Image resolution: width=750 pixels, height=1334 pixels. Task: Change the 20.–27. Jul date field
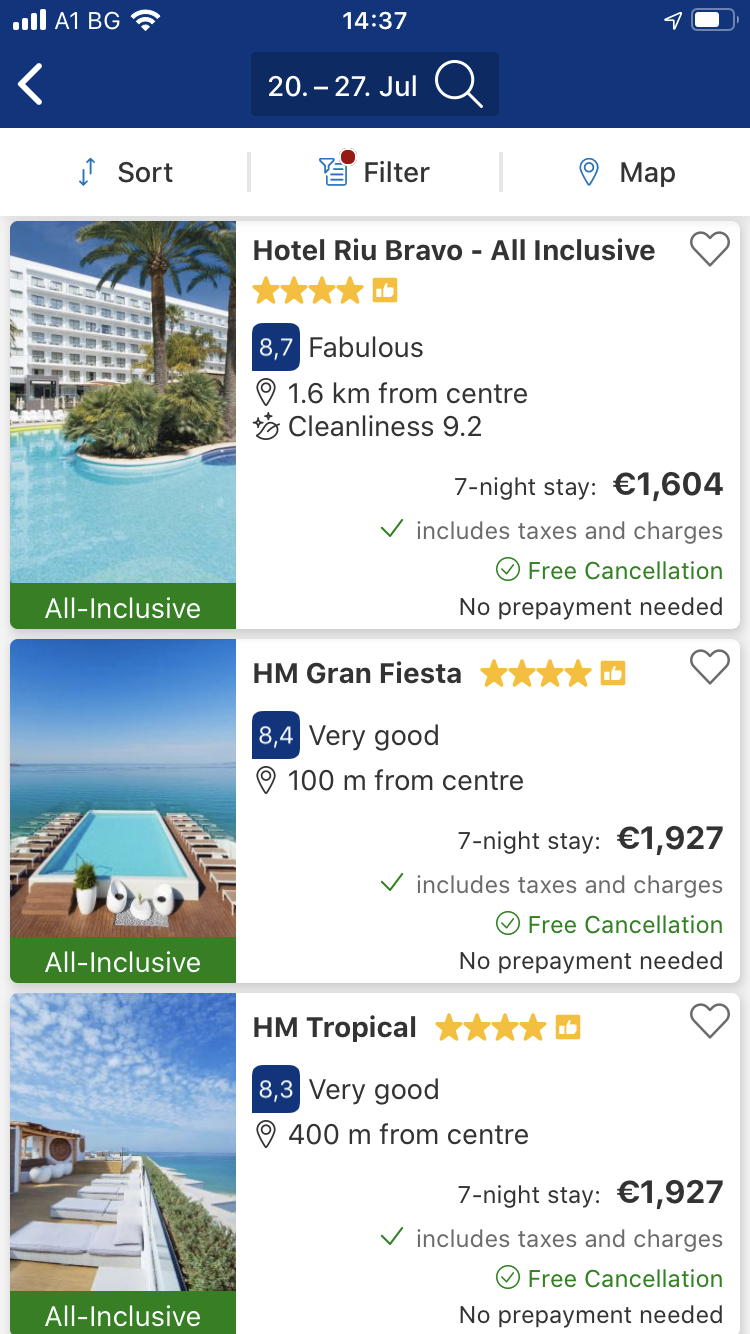coord(342,85)
